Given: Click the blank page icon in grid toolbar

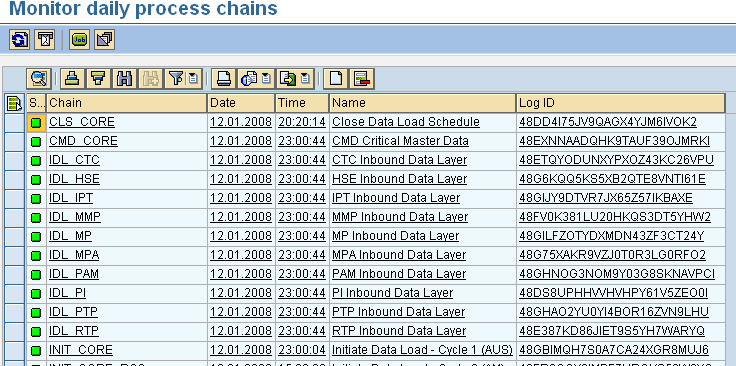Looking at the screenshot, I should tap(336, 79).
